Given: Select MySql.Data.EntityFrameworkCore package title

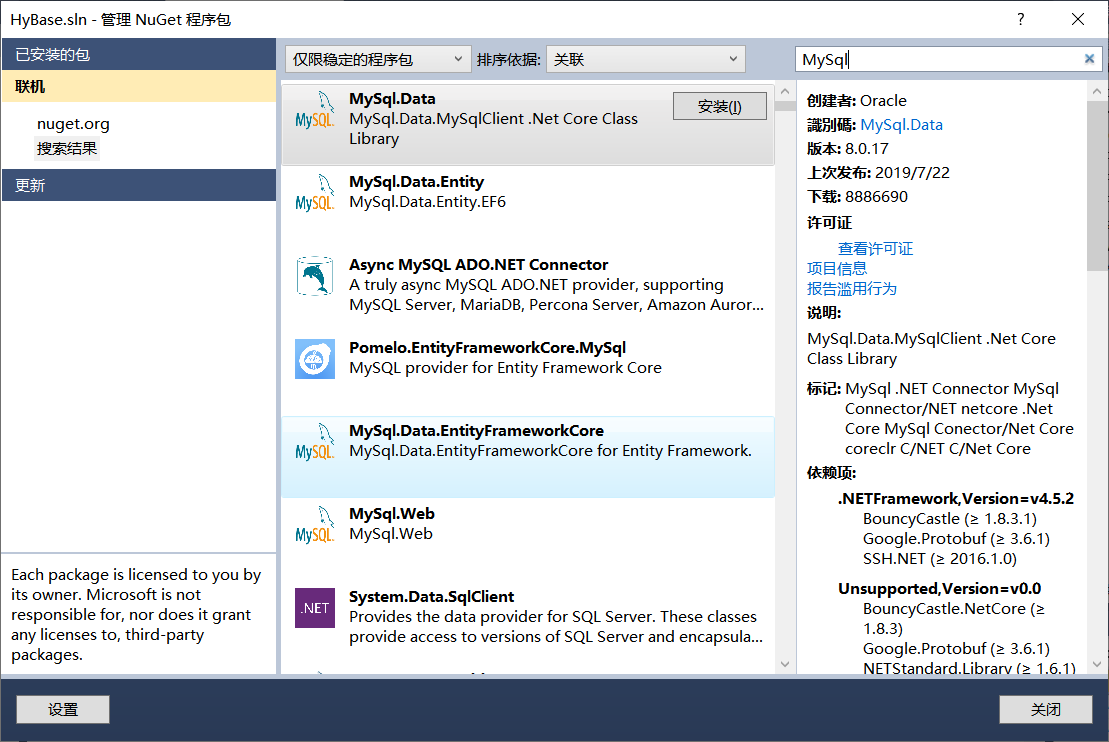Looking at the screenshot, I should tap(476, 431).
